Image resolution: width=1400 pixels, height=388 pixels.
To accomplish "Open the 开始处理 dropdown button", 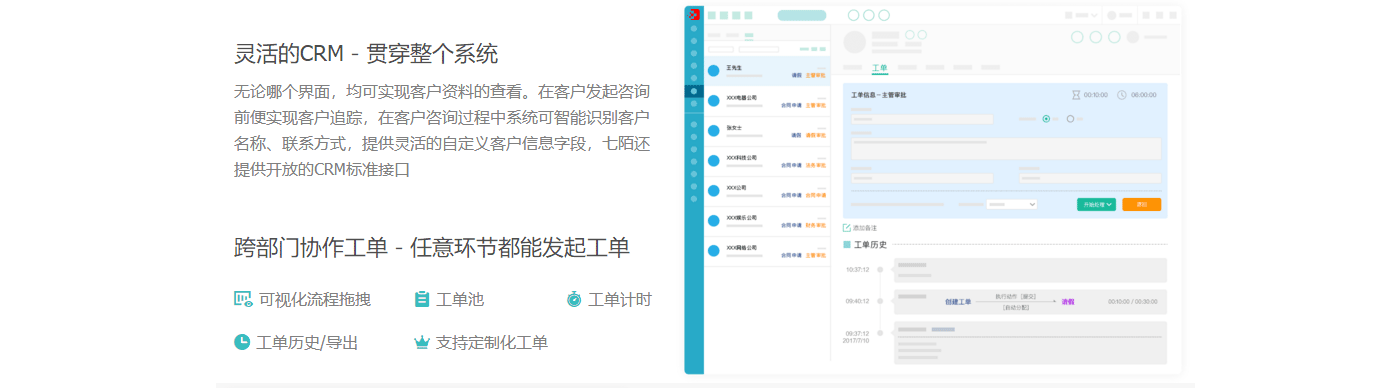I will click(x=1096, y=204).
